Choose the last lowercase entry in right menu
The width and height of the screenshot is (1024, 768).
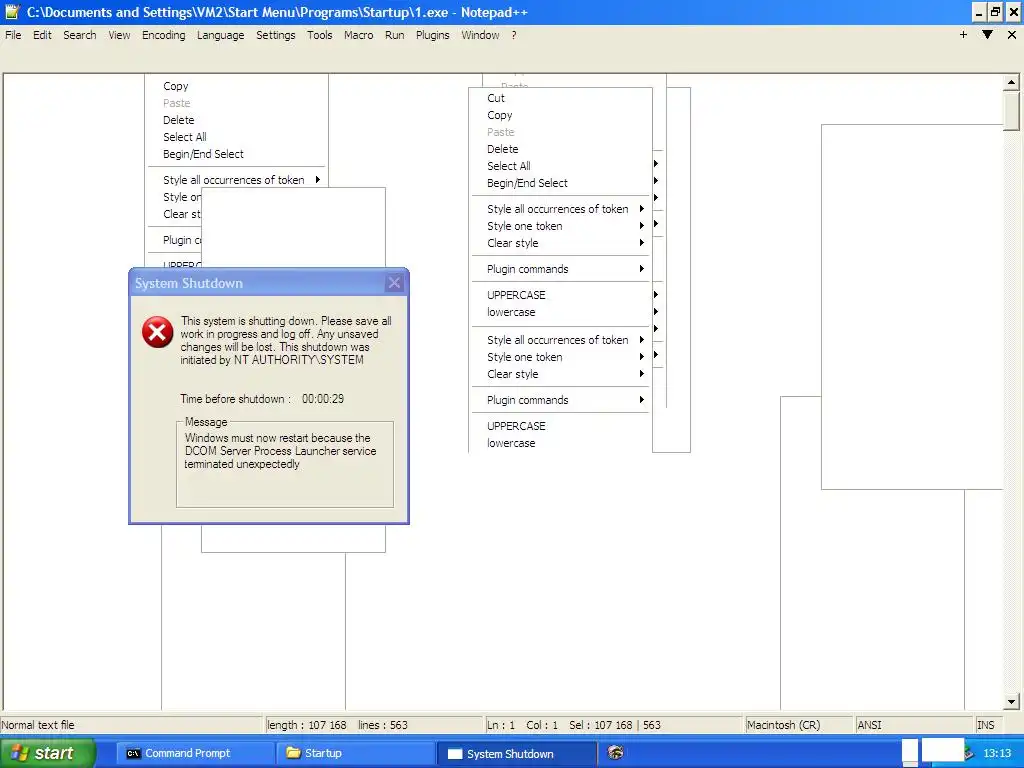click(511, 443)
